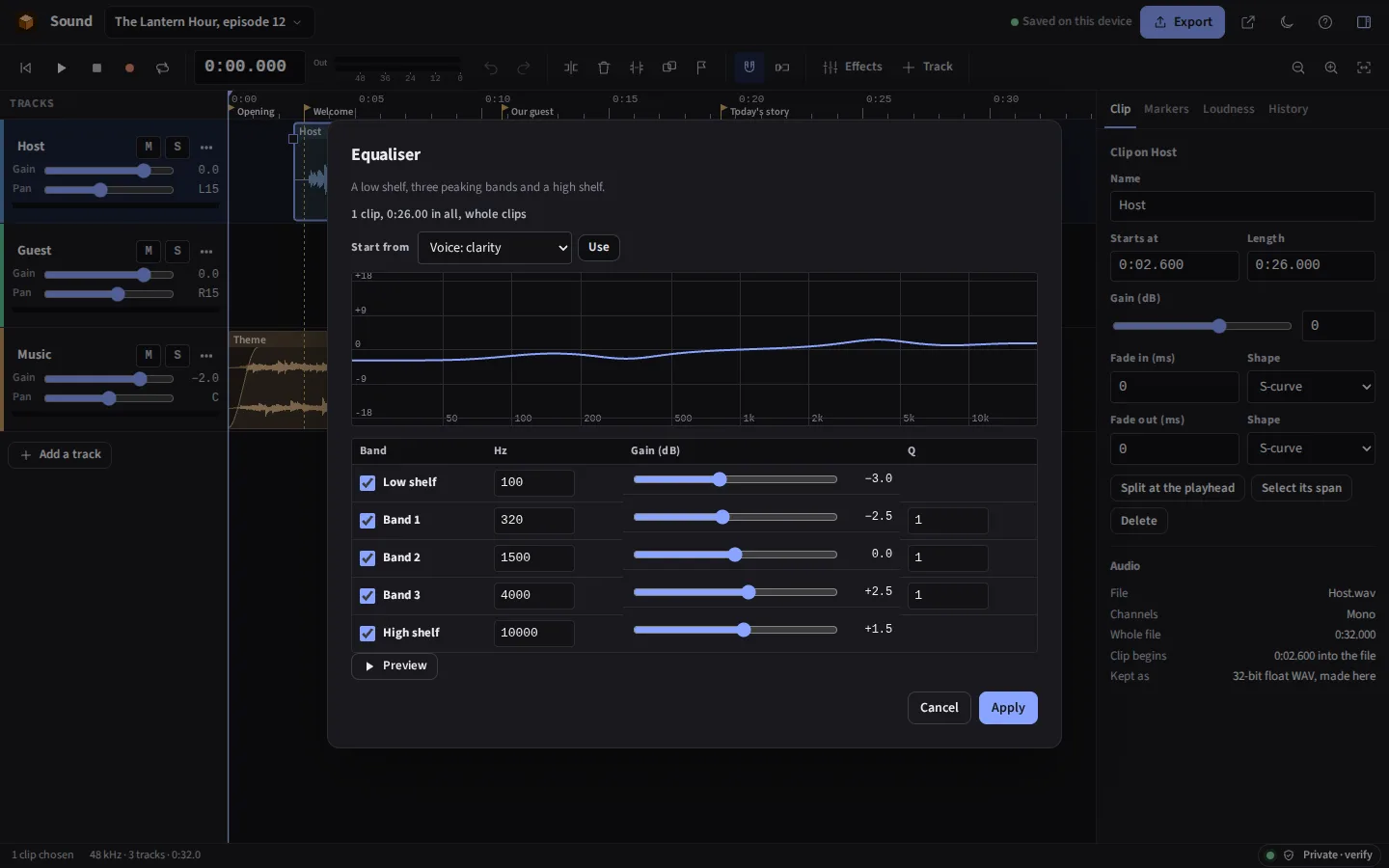
Task: Uncheck the High shelf checkbox
Action: pos(368,634)
